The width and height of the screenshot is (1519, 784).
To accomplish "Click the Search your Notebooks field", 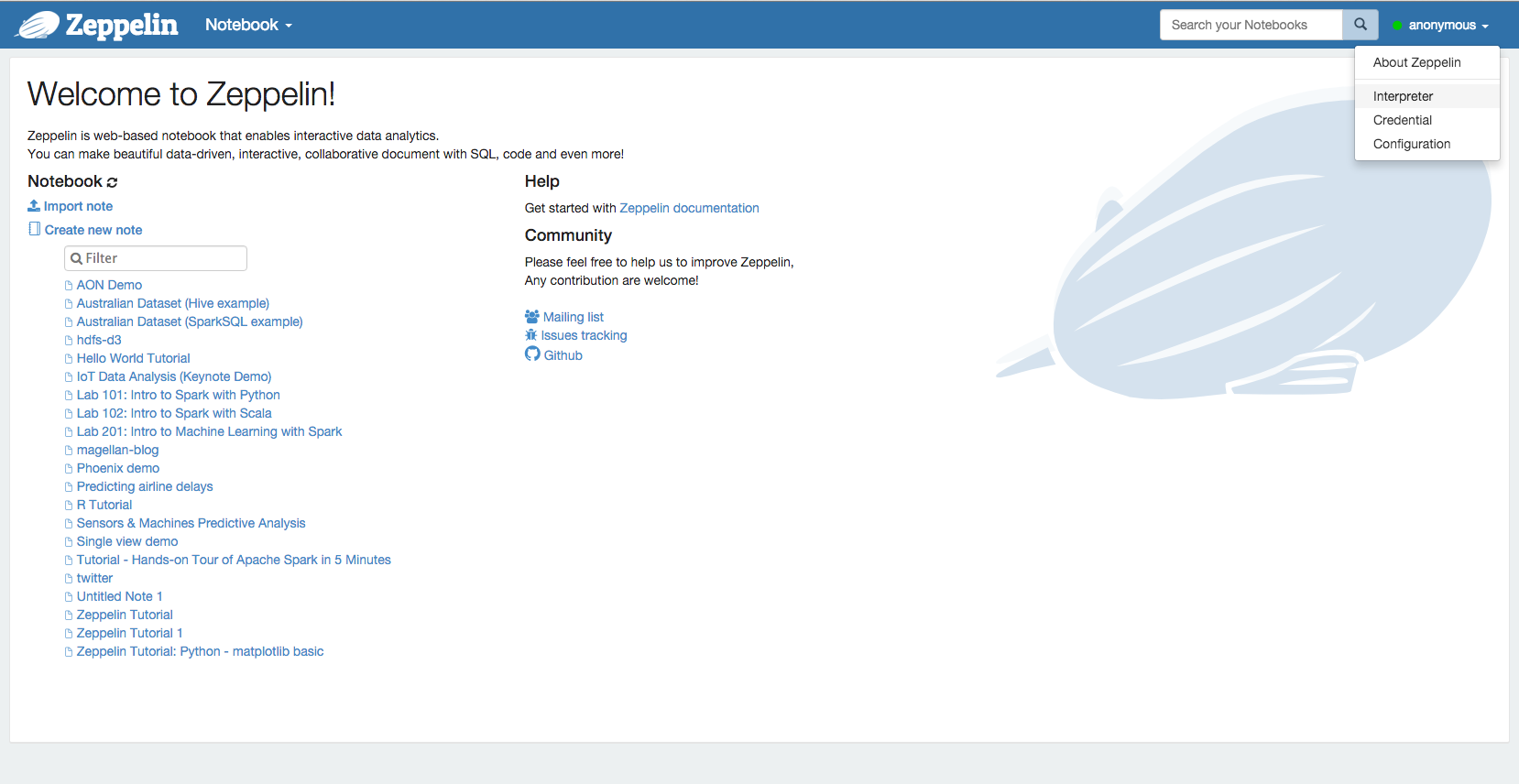I will 1251,25.
